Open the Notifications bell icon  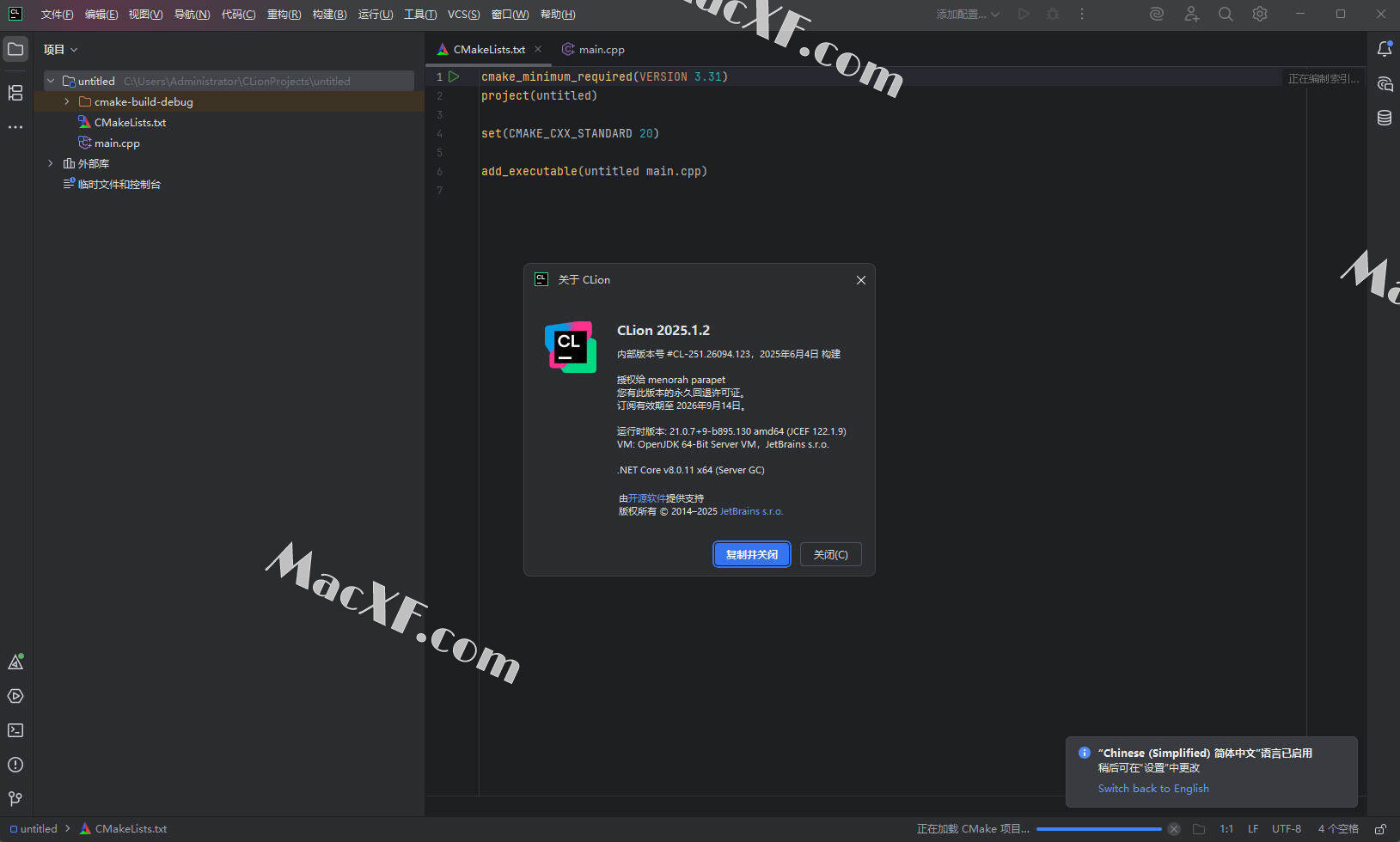(x=1385, y=49)
